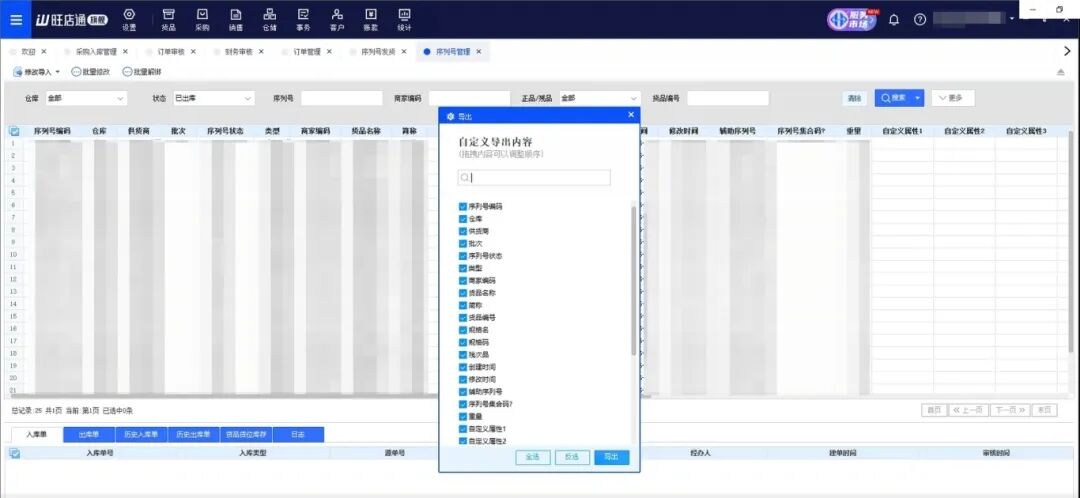Open the 采购 purchasing module
The height and width of the screenshot is (498, 1080).
pos(202,21)
